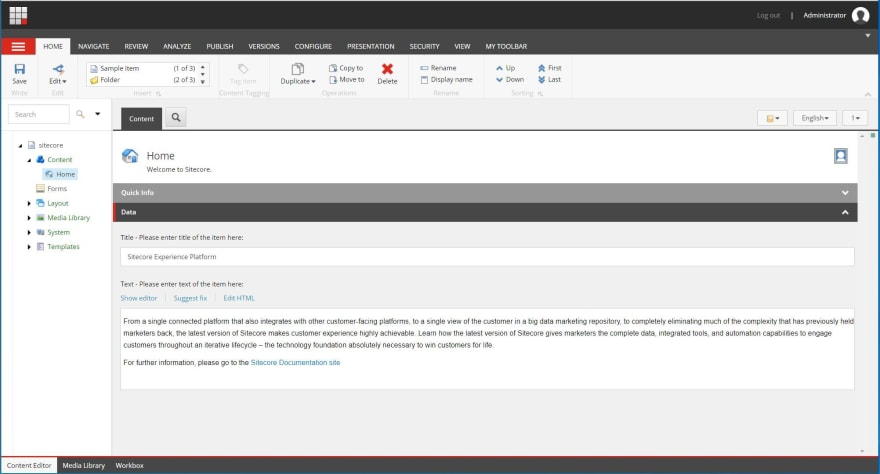Collapse the Content tree node
This screenshot has width=880, height=474.
[29, 160]
